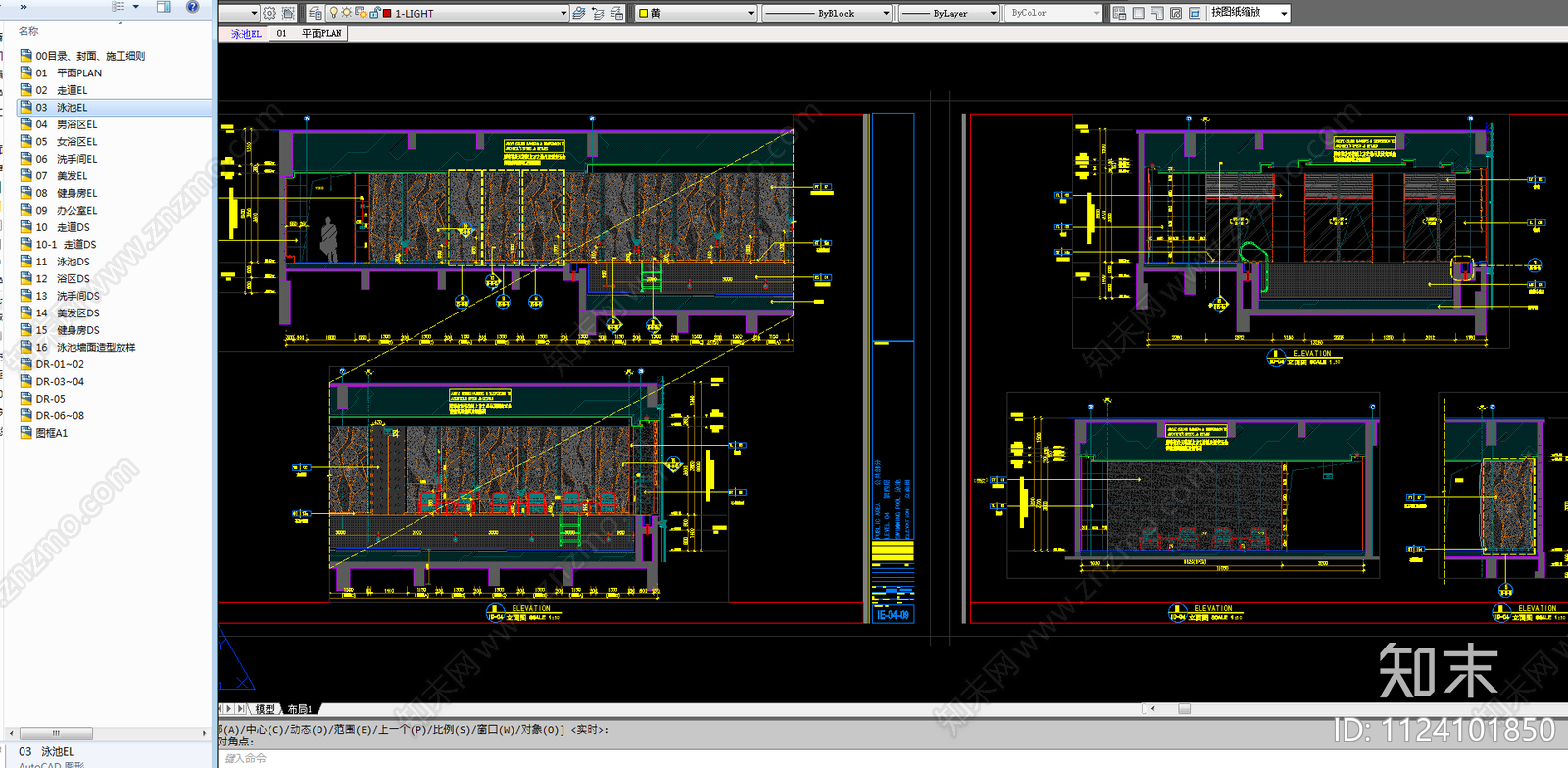Click the Clip Existing Viewport icon
This screenshot has height=768, width=1568.
1195,13
